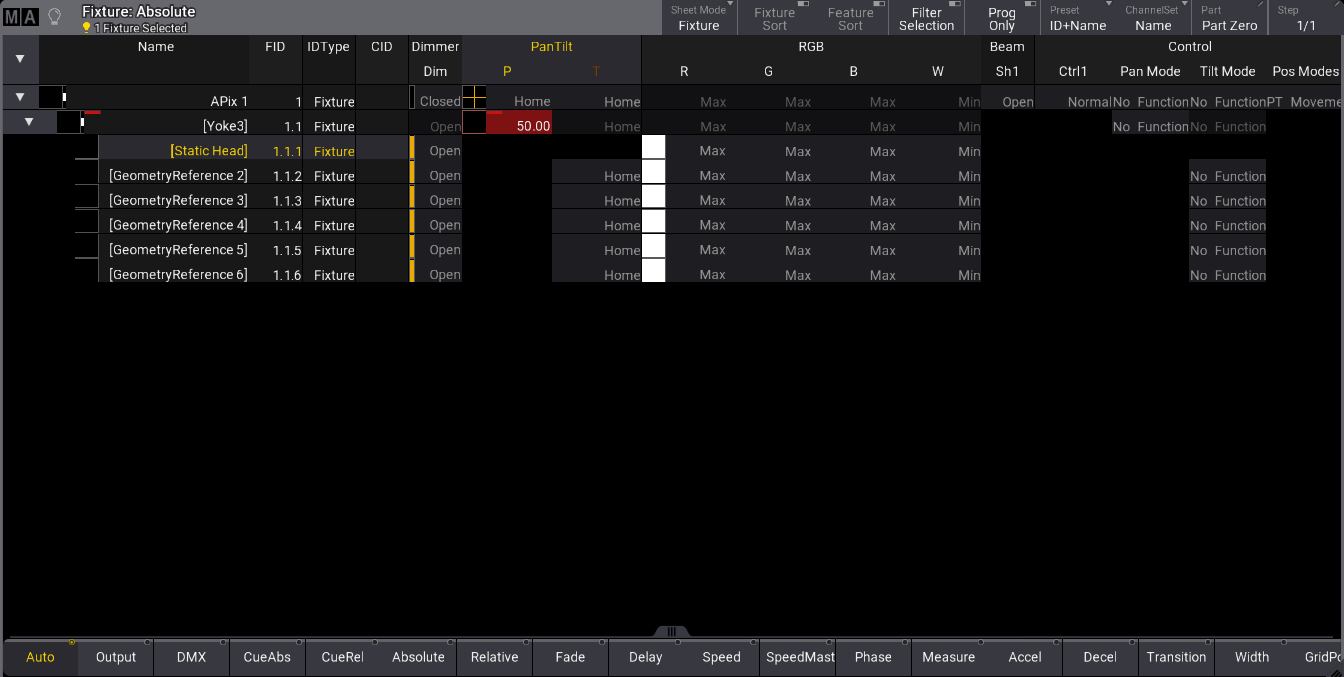Select the Fade layer tab
This screenshot has width=1344, height=677.
tap(570, 657)
